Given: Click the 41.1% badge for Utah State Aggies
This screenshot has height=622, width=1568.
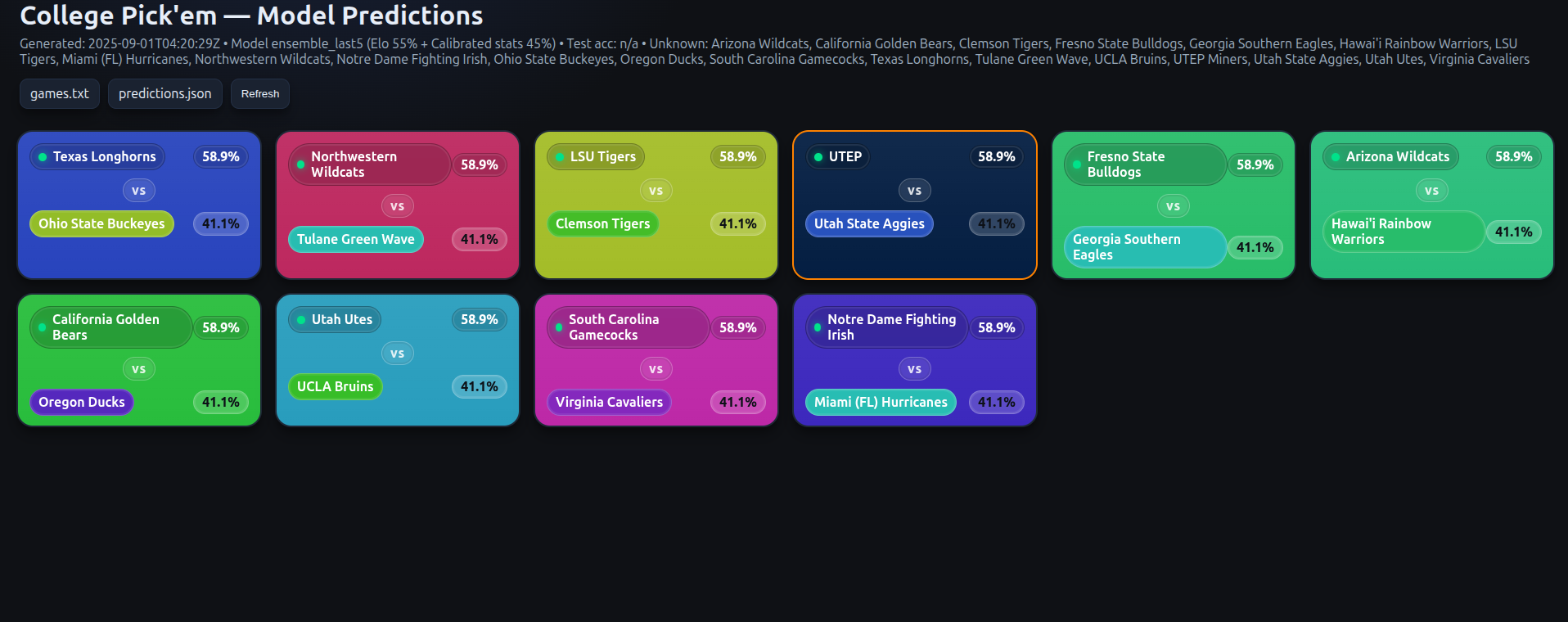Looking at the screenshot, I should (997, 223).
